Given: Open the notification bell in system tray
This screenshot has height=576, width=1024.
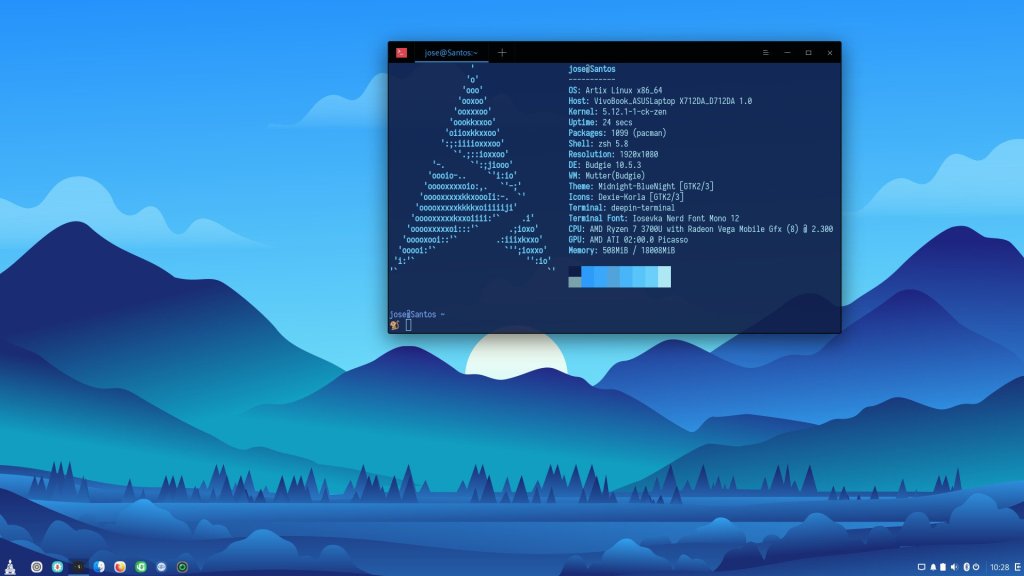Looking at the screenshot, I should coord(933,567).
